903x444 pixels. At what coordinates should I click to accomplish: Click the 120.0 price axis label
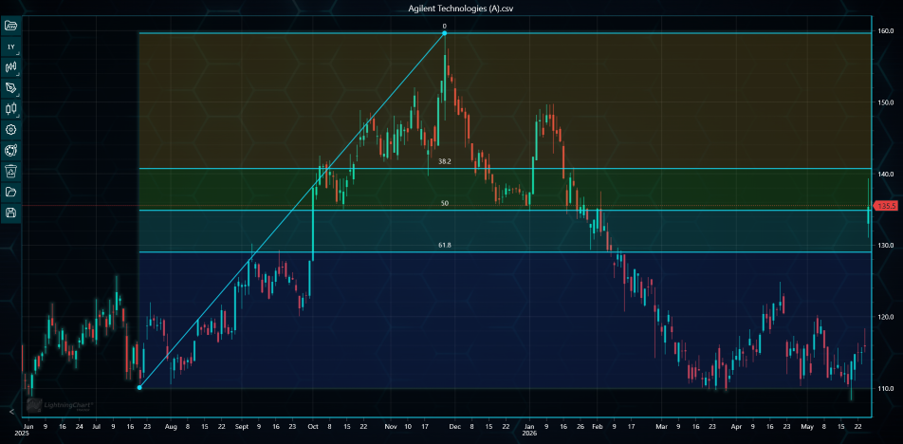[x=886, y=317]
